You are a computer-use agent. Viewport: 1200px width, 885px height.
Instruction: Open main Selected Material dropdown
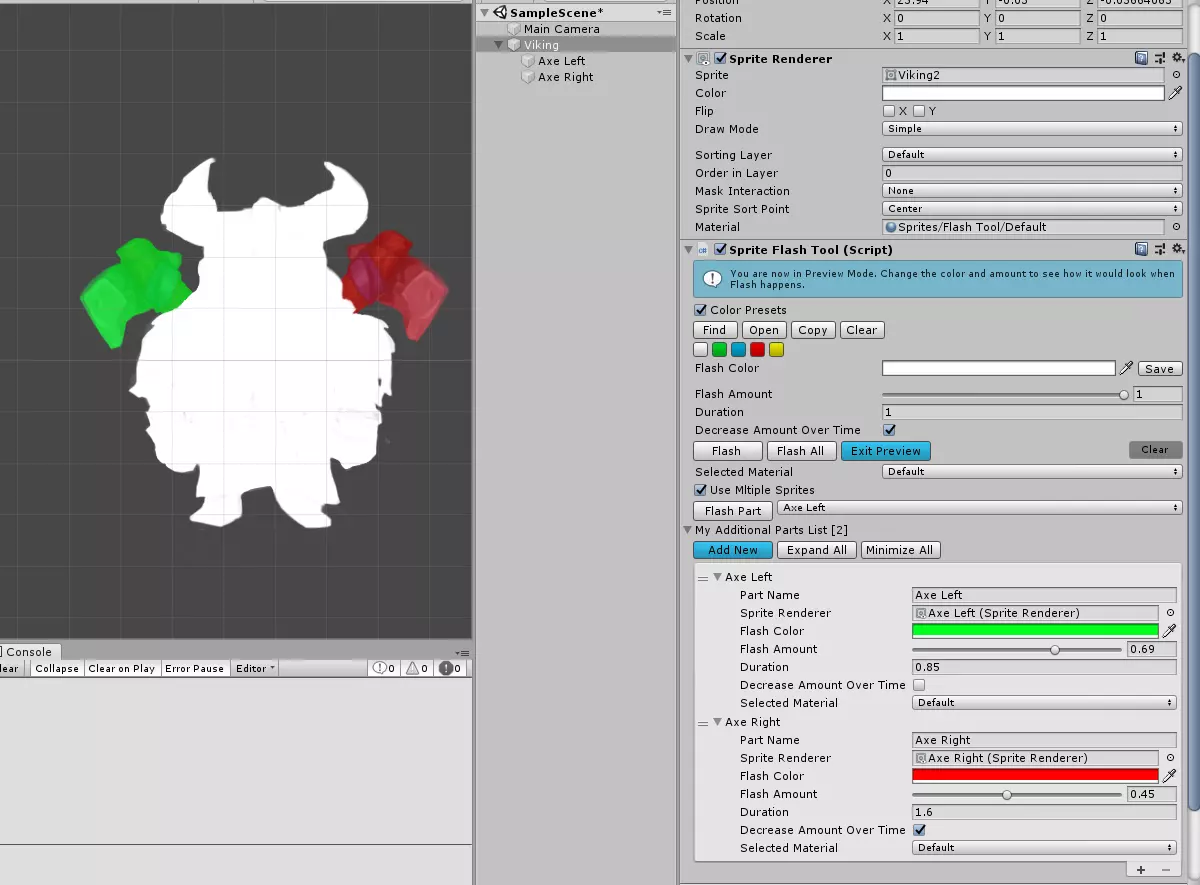(1032, 472)
